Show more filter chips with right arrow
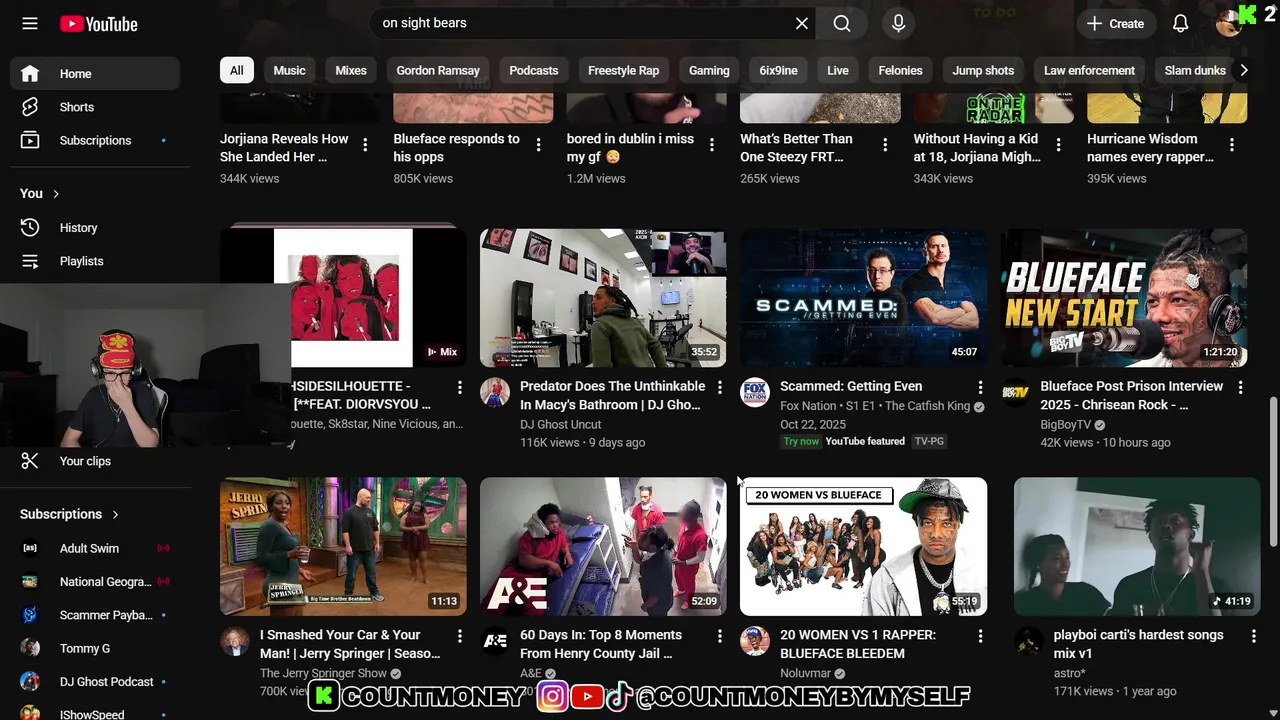The height and width of the screenshot is (720, 1280). 1243,70
